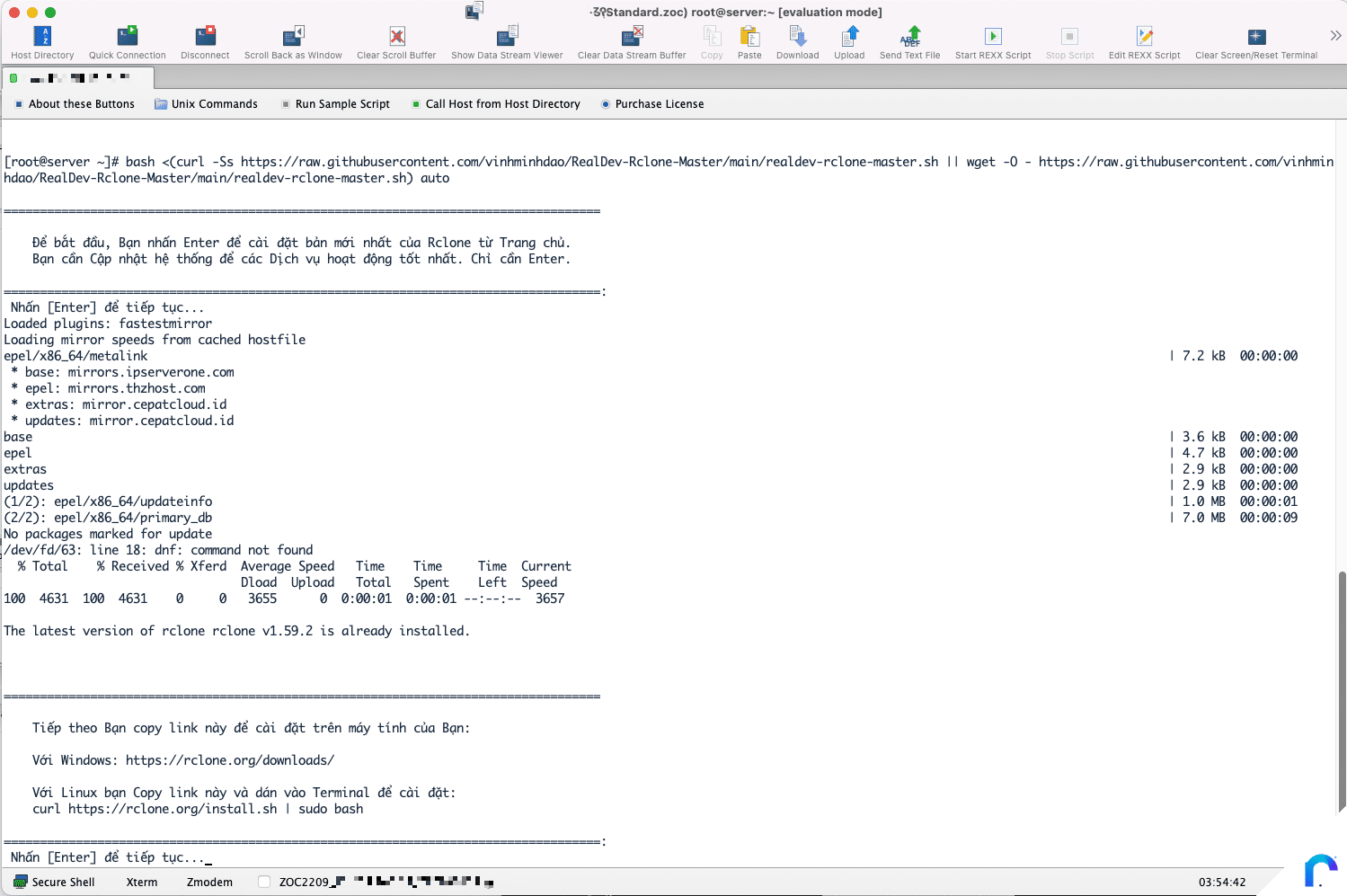Click Xterm emulation in status bar
1347x896 pixels.
[x=142, y=883]
